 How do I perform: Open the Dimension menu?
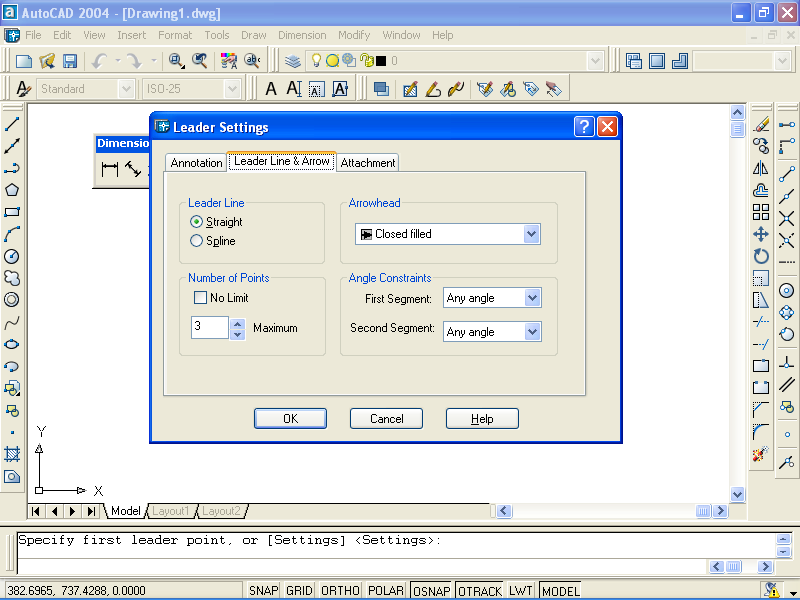(302, 35)
